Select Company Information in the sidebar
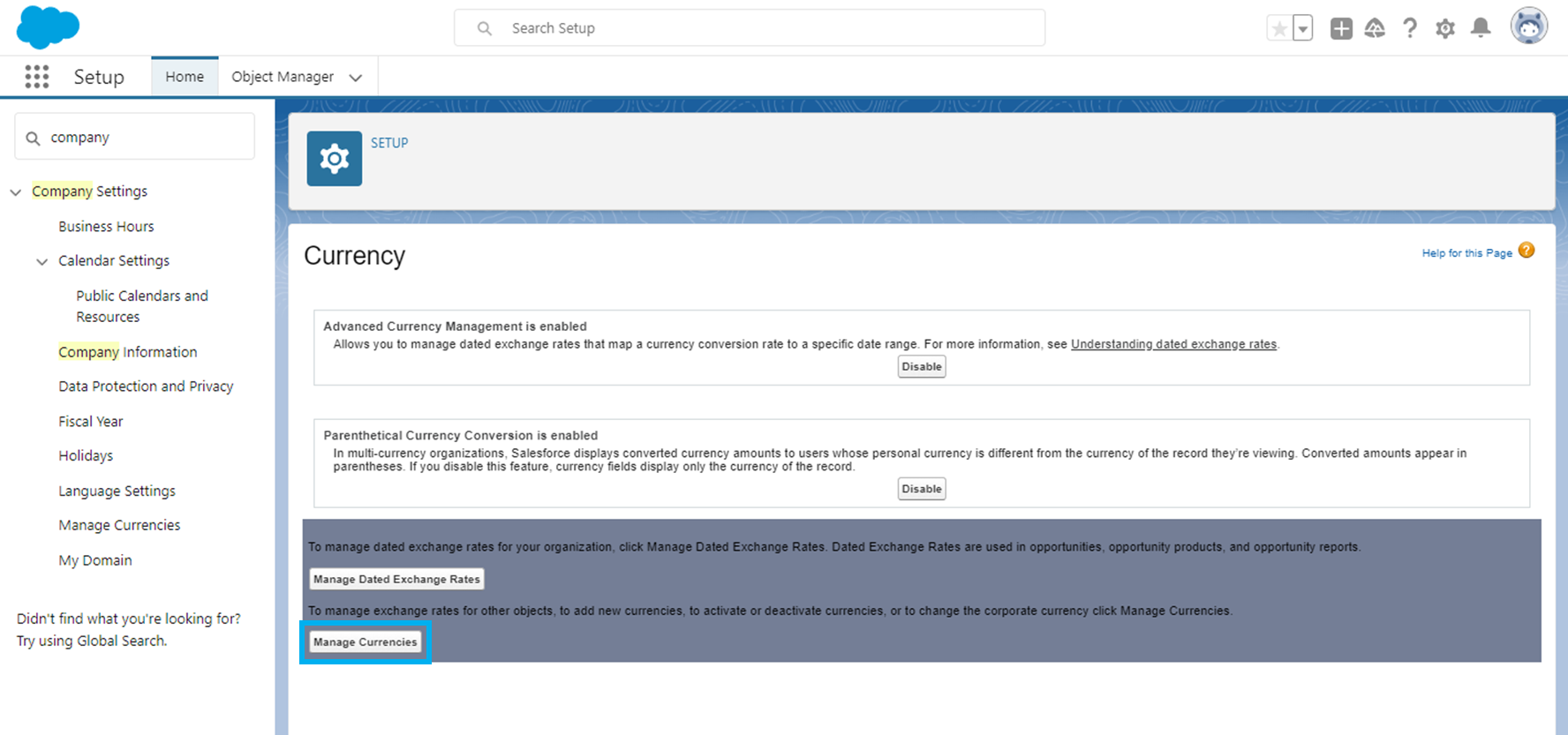Screen dimensions: 1568x735 coord(128,352)
